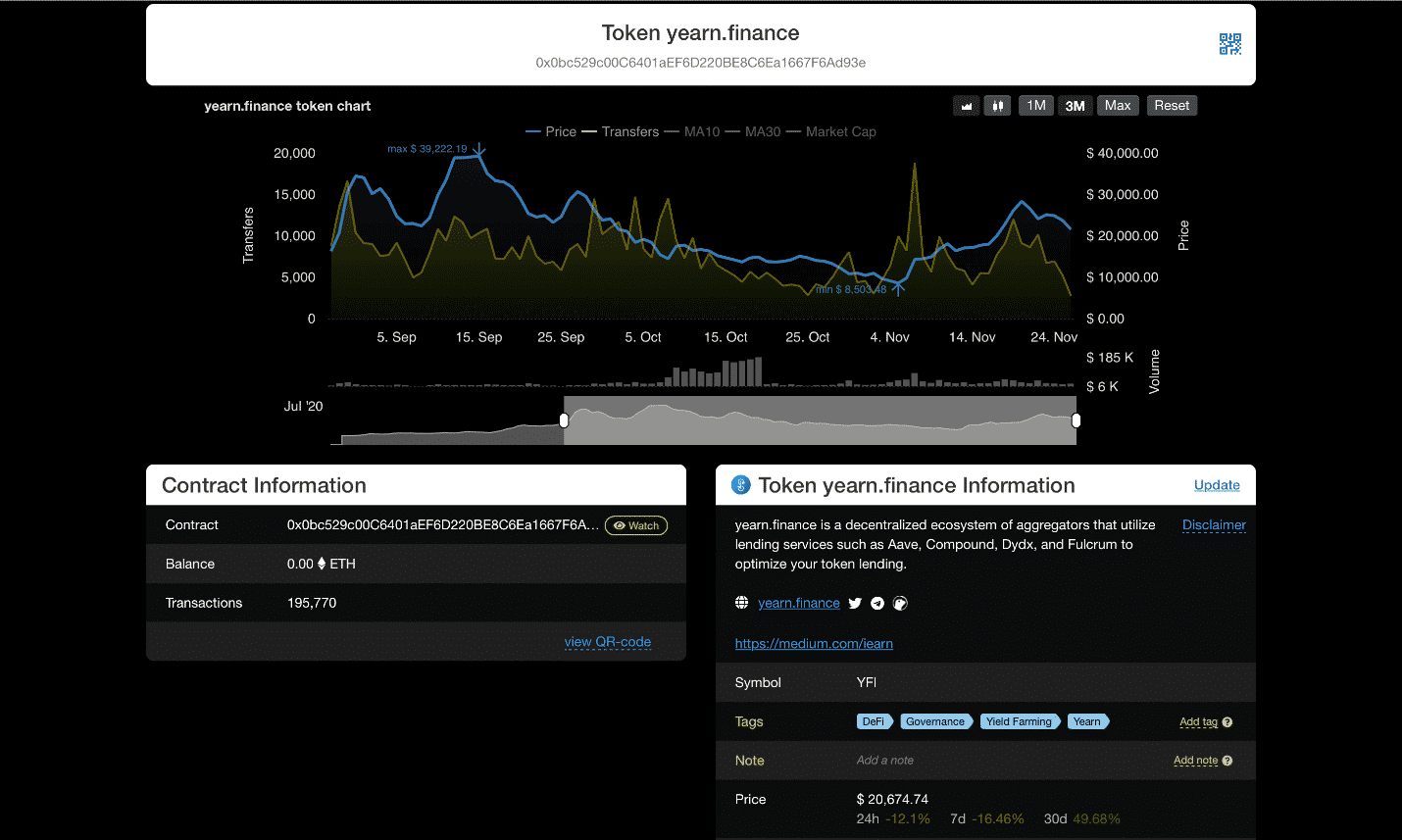The width and height of the screenshot is (1402, 840).
Task: Click the Update link
Action: [1217, 485]
